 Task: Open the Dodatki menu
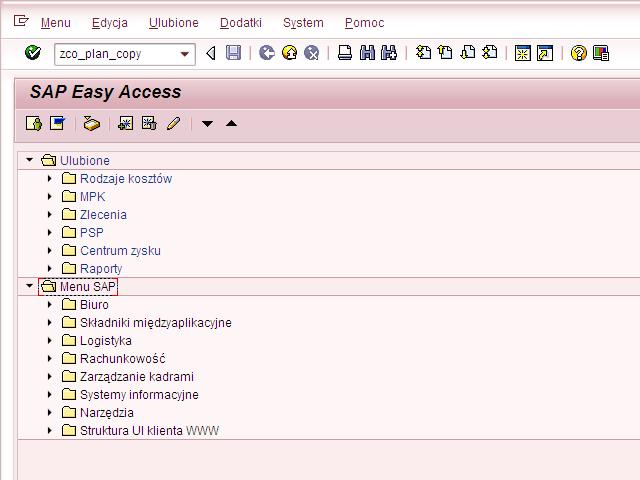tap(241, 23)
